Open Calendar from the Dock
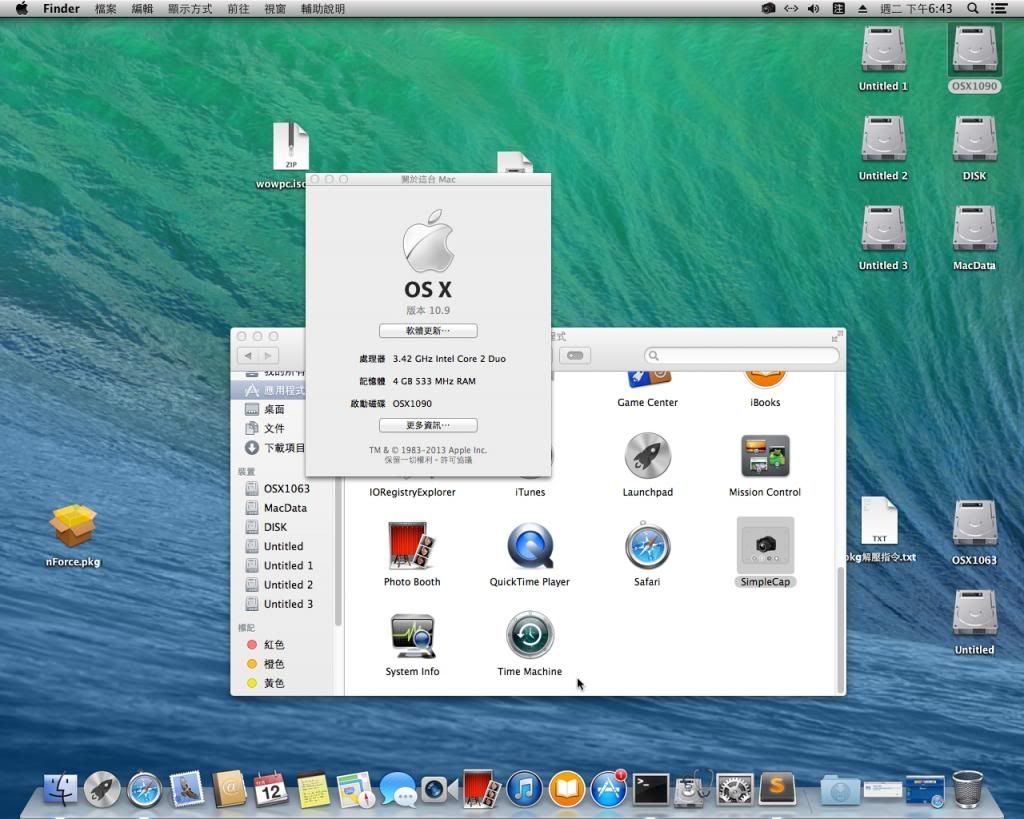Image resolution: width=1024 pixels, height=819 pixels. coord(270,790)
